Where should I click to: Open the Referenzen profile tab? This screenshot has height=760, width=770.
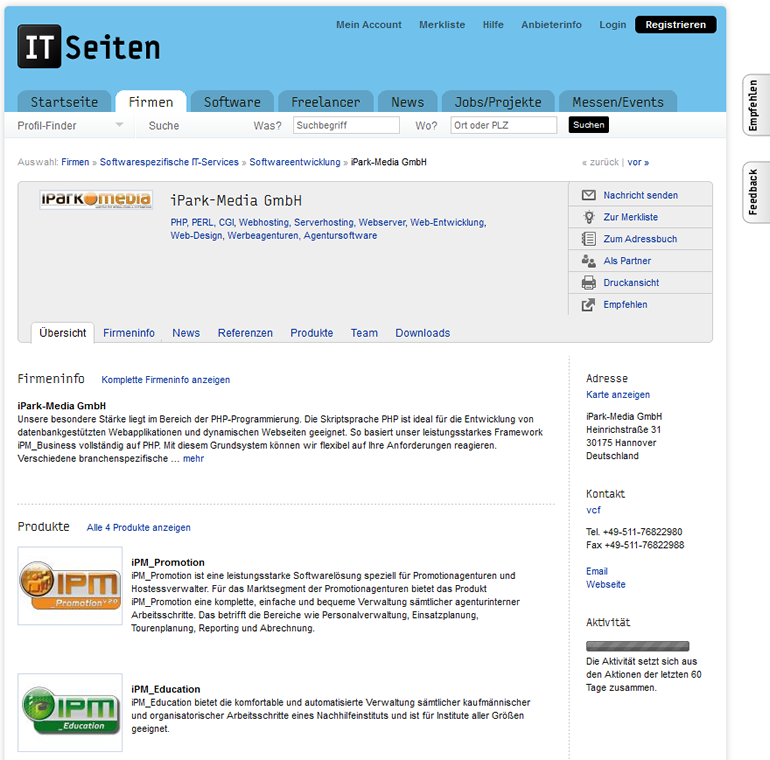245,333
